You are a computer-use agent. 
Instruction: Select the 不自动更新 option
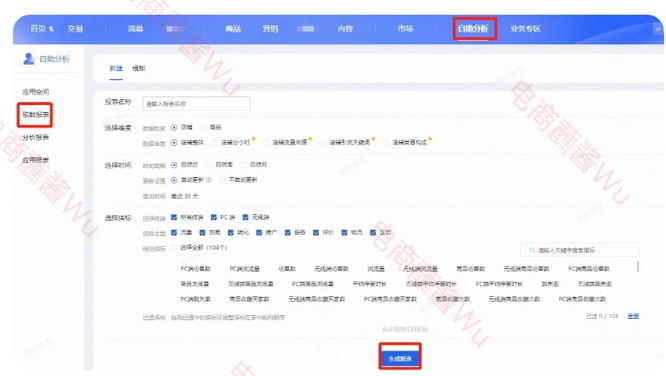click(222, 180)
